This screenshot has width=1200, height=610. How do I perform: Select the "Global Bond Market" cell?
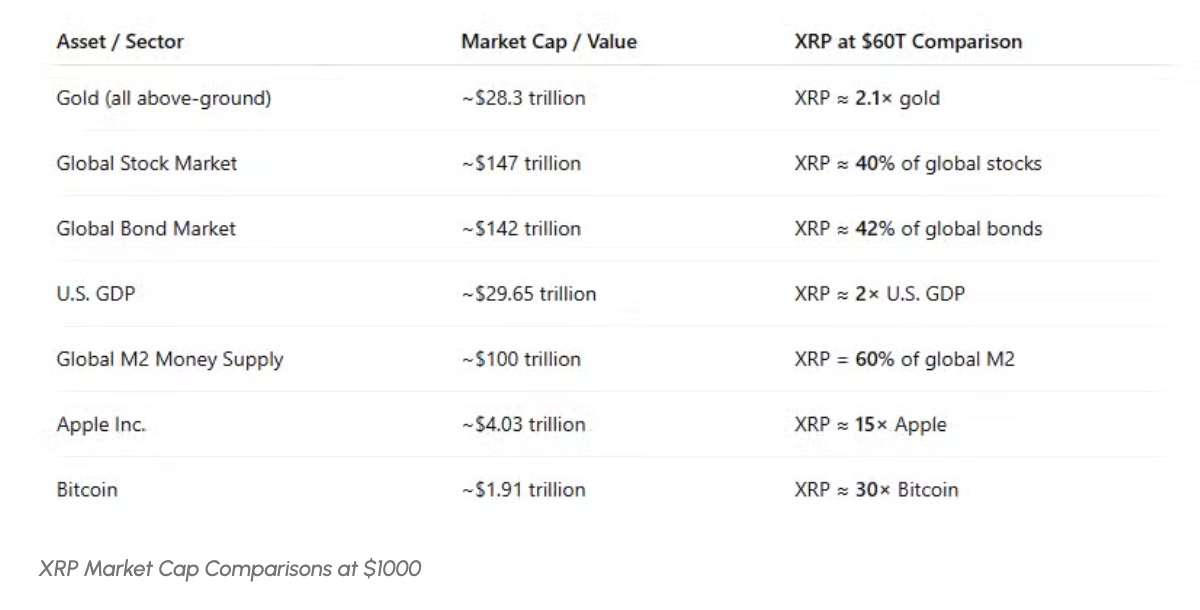[x=146, y=228]
